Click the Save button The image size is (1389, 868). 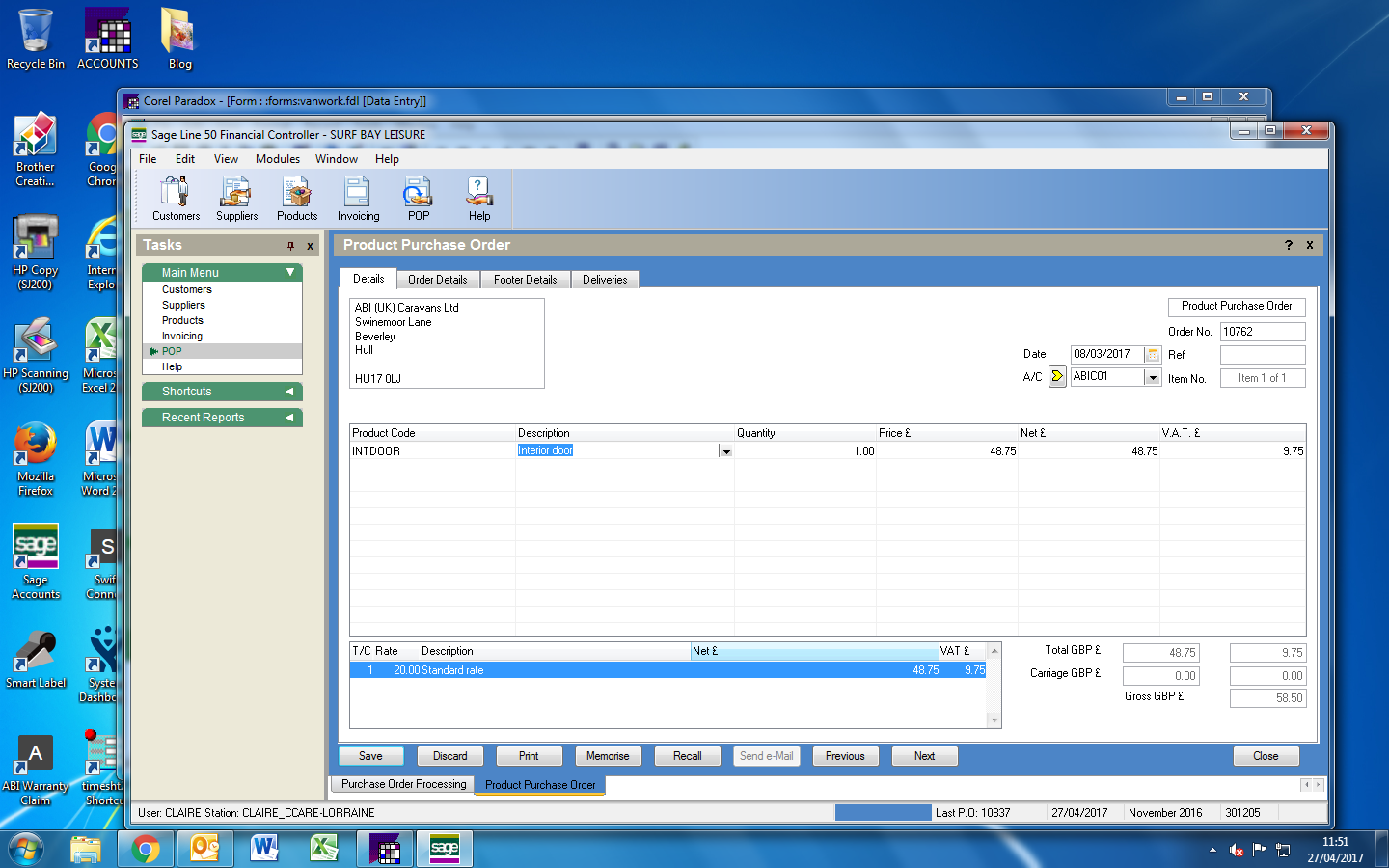coord(370,756)
